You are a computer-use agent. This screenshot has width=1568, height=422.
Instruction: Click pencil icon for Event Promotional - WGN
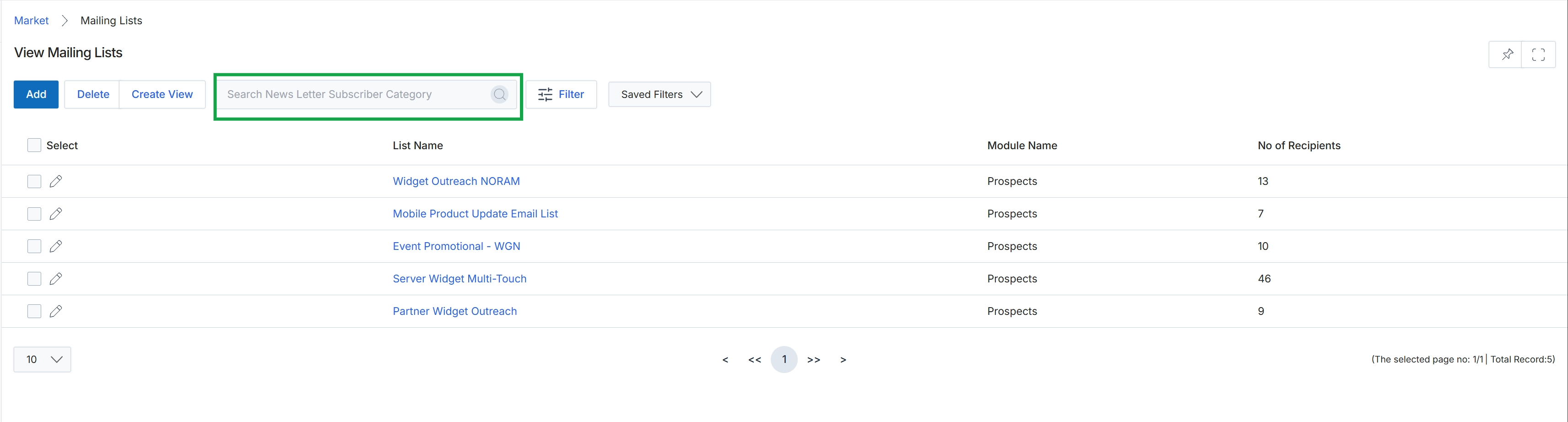click(56, 246)
